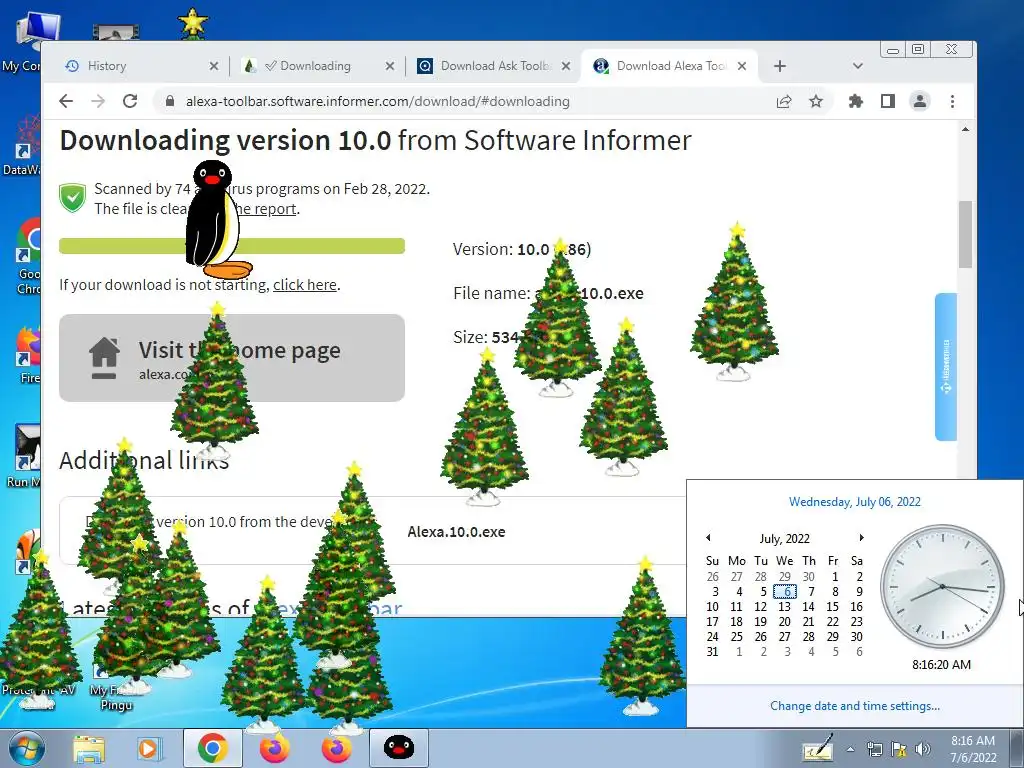
Task: Open a new tab with plus
Action: [780, 66]
